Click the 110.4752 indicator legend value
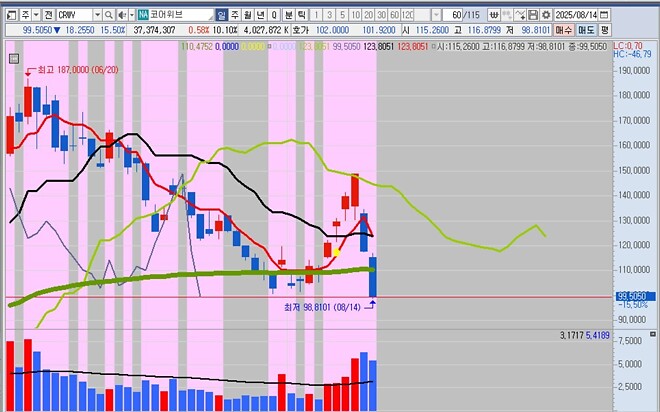This screenshot has width=660, height=412. click(x=197, y=46)
